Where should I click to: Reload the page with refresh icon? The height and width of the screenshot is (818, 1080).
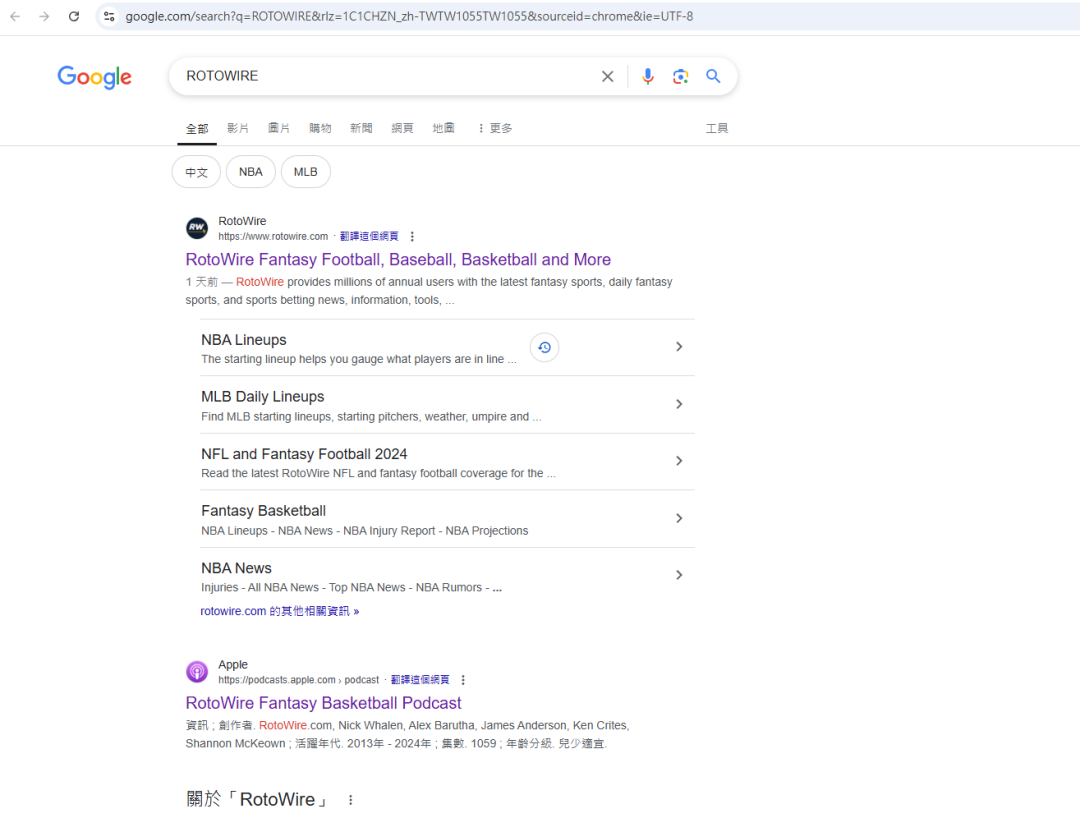tap(74, 17)
